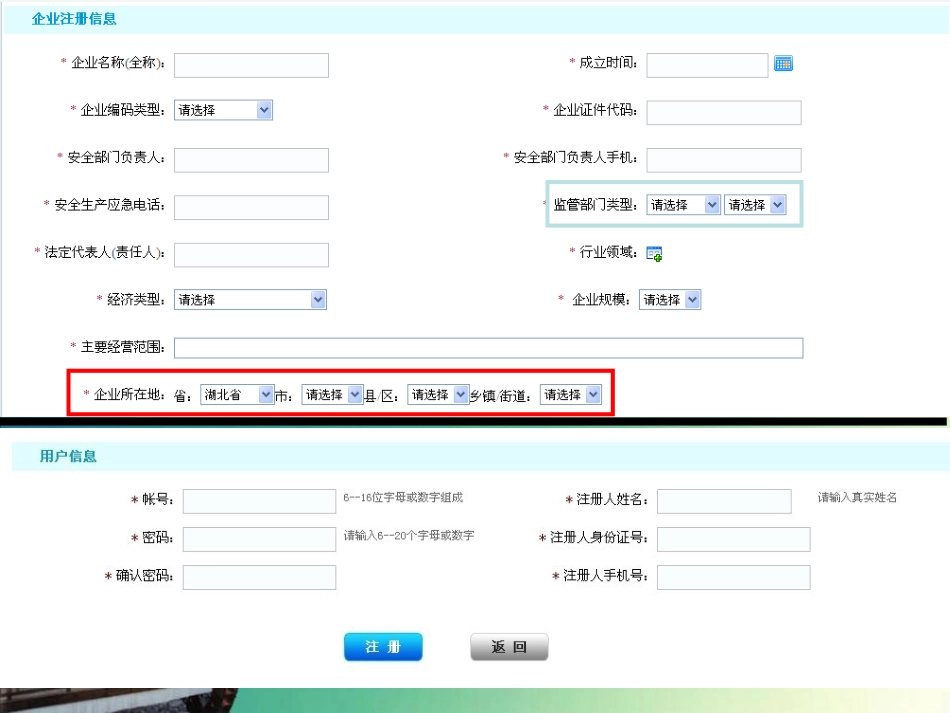Screen dimensions: 950x713
Task: Click the 企业所在地 label
Action: (x=129, y=394)
